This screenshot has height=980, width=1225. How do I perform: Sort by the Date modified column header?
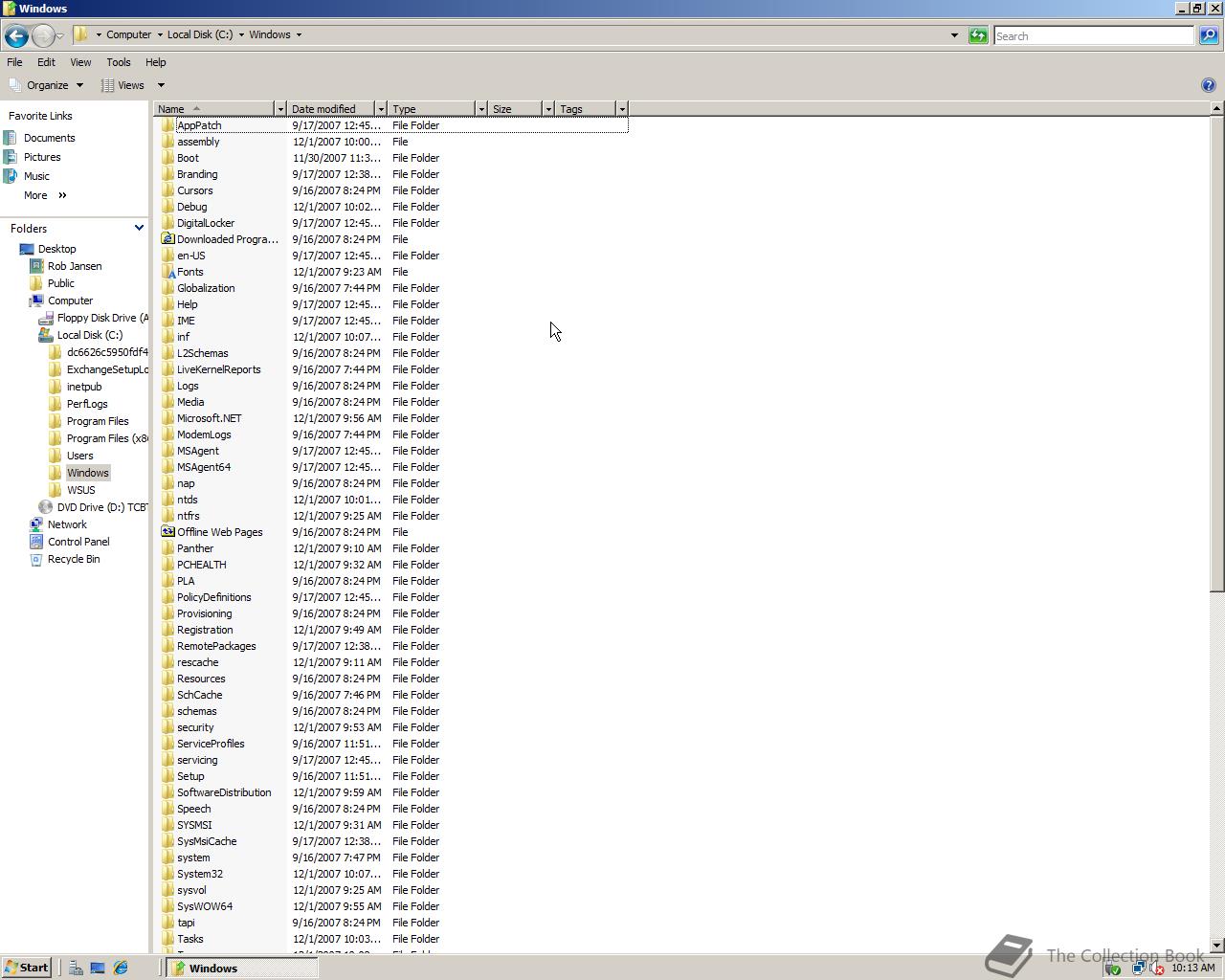coord(331,109)
